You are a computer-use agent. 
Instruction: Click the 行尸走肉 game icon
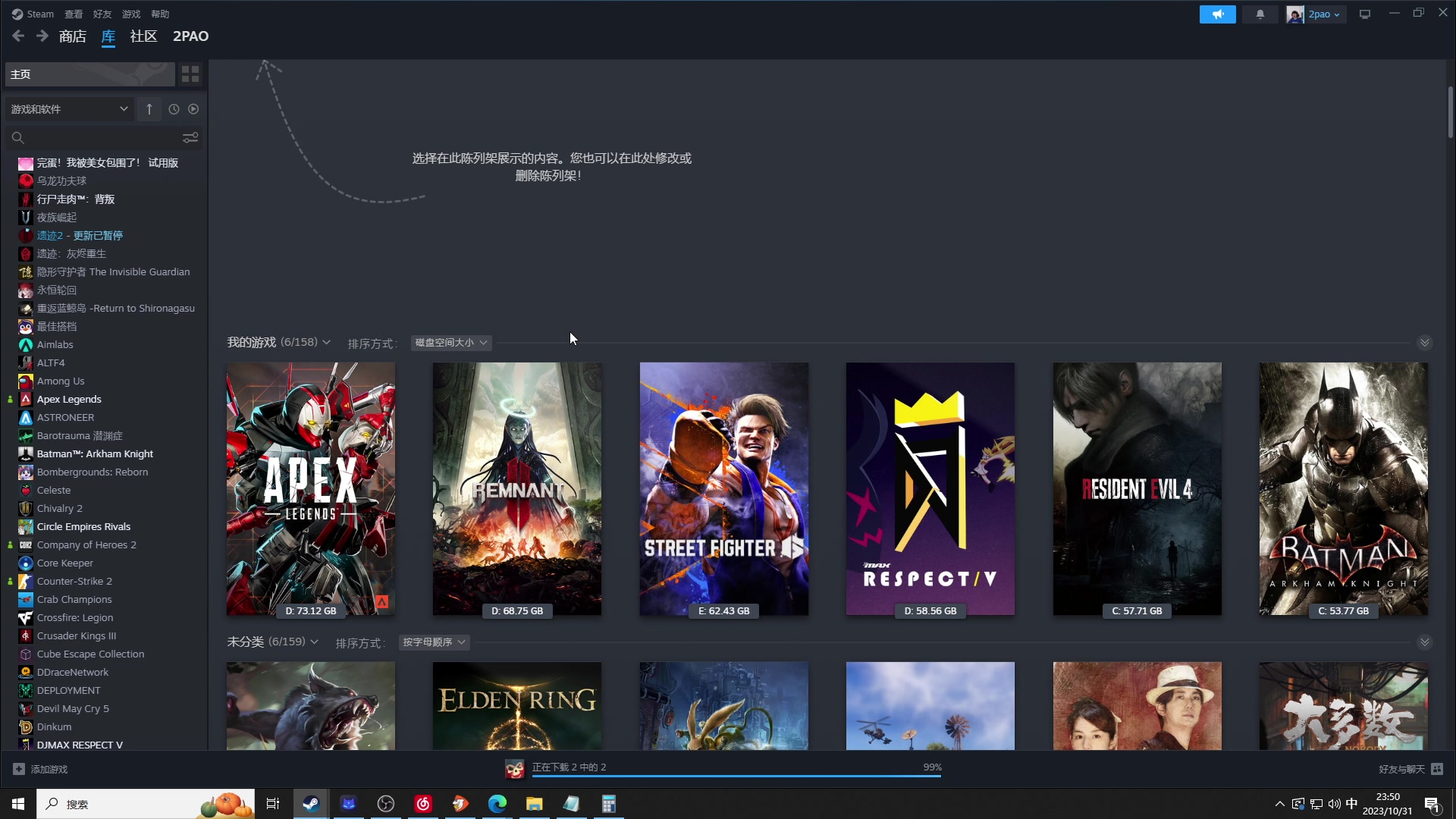pos(26,199)
